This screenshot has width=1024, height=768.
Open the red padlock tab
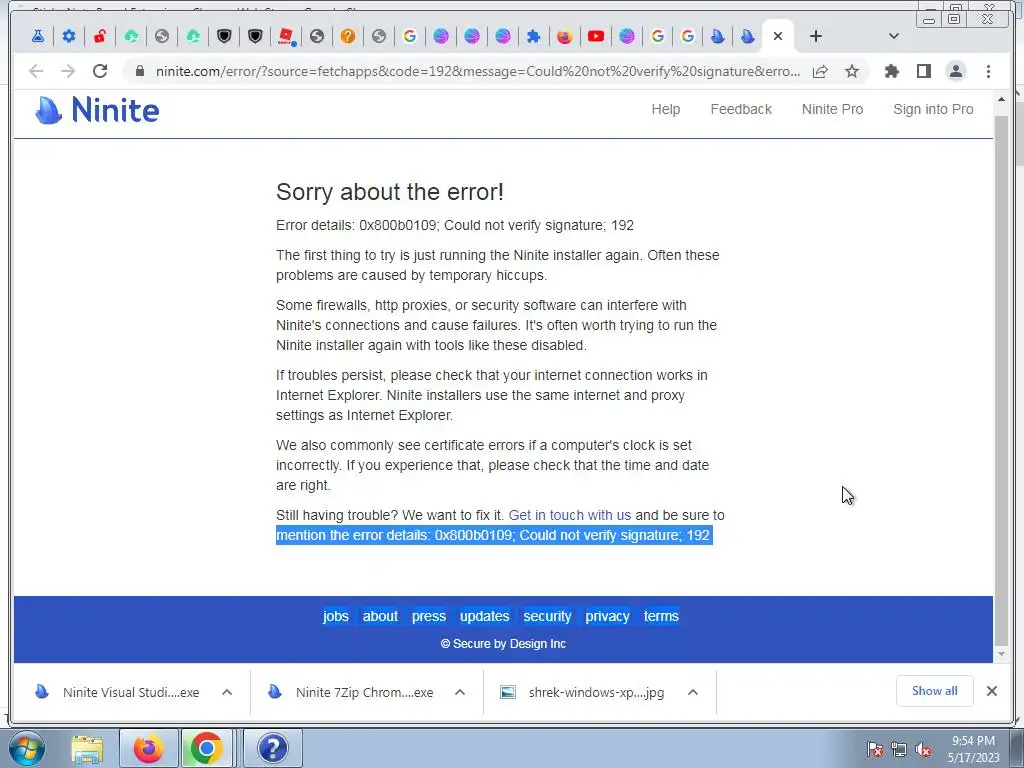click(x=99, y=37)
